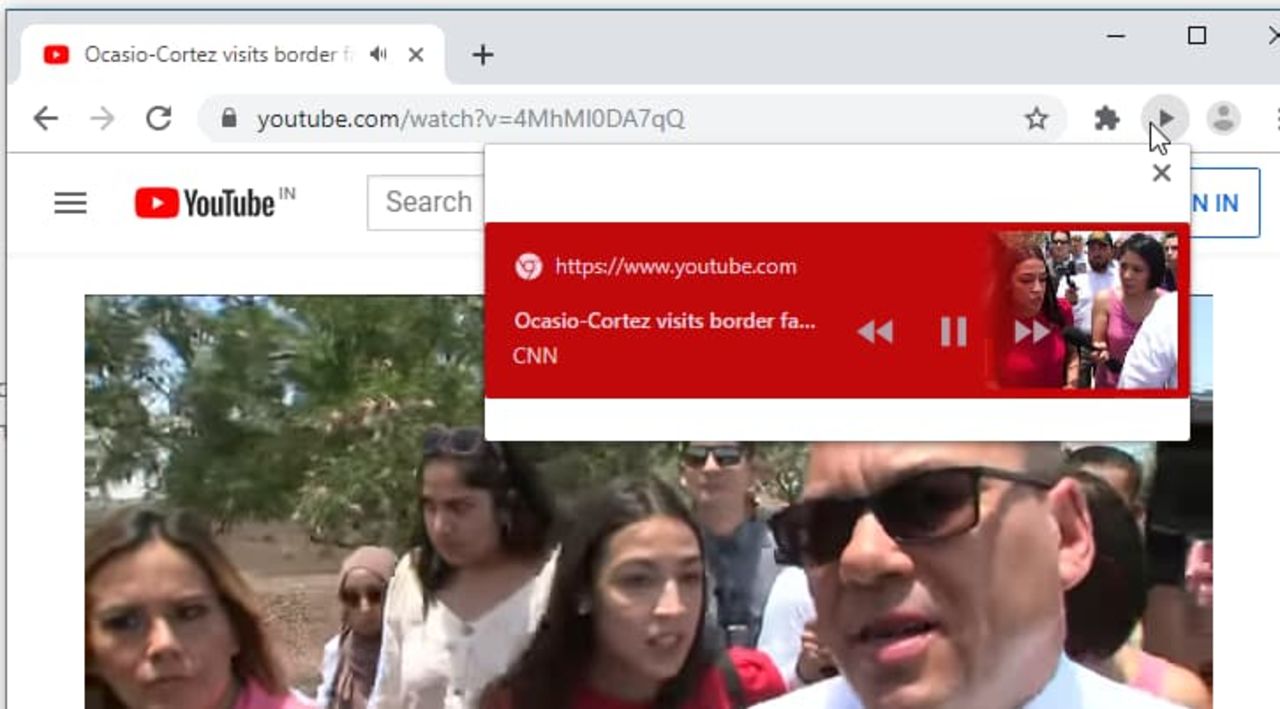Viewport: 1280px width, 709px height.
Task: Pause the playing media in the popup
Action: coord(952,332)
